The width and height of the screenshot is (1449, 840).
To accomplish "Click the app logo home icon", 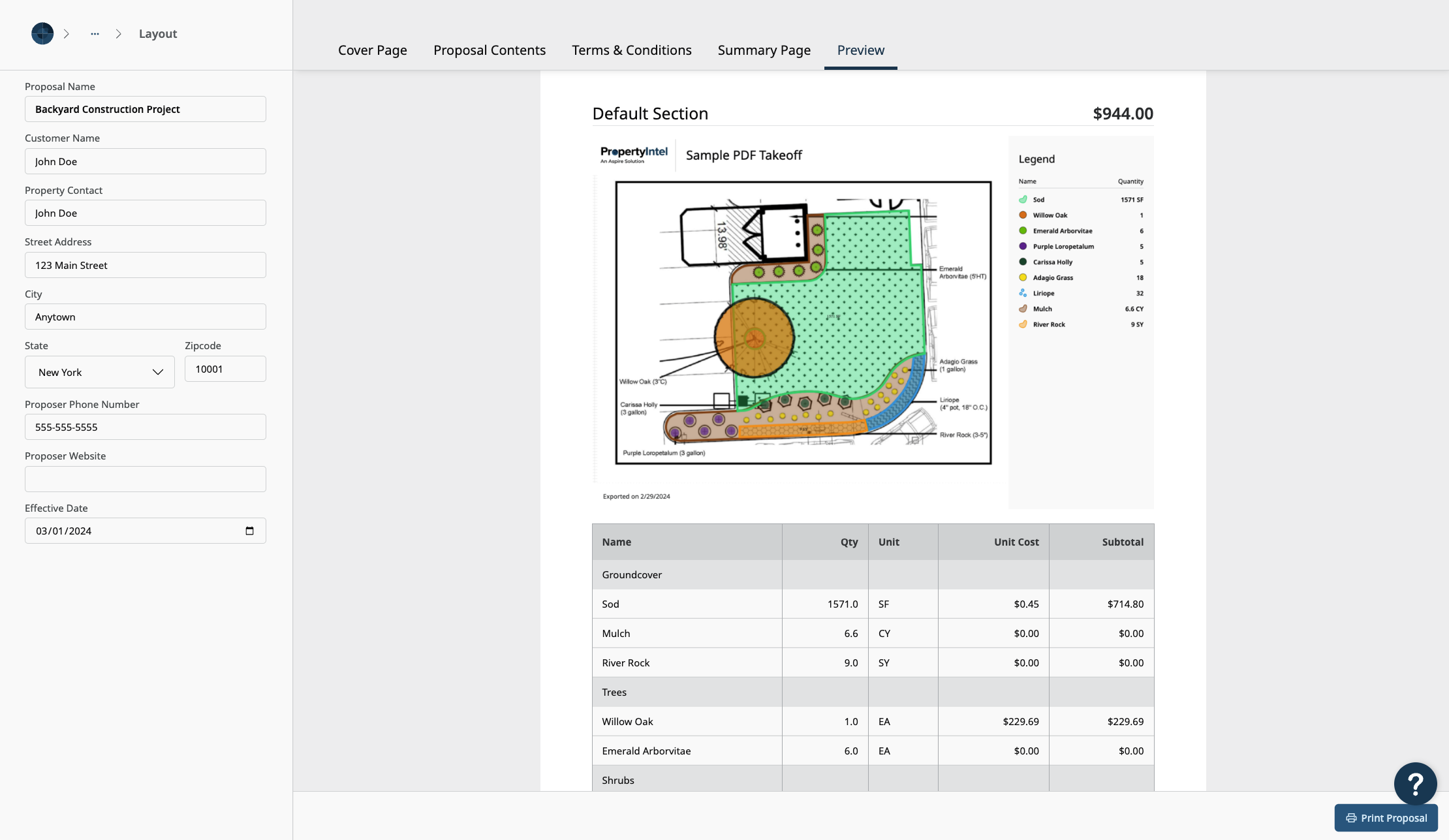I will 42,33.
